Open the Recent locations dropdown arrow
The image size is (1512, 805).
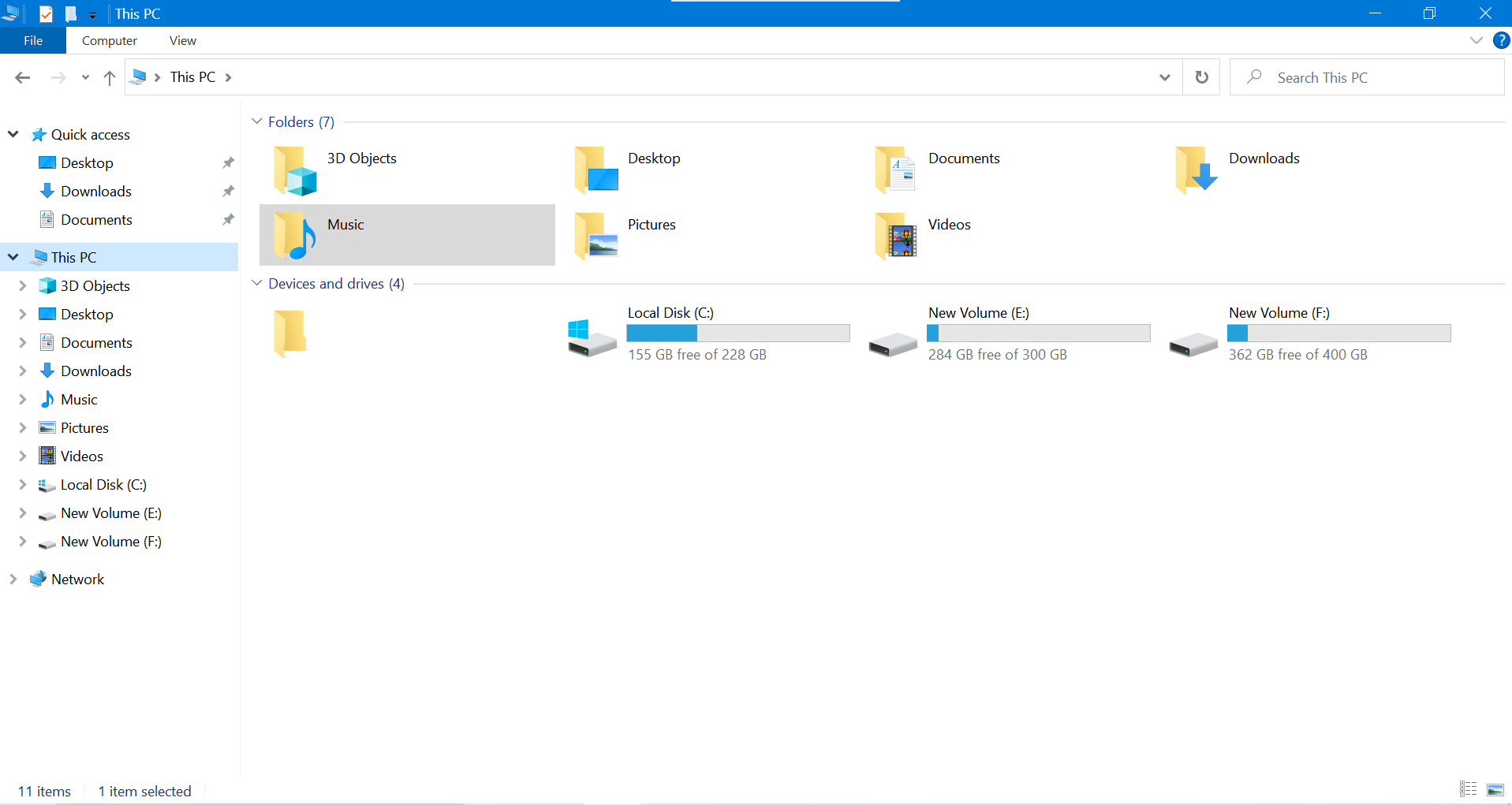pyautogui.click(x=85, y=77)
